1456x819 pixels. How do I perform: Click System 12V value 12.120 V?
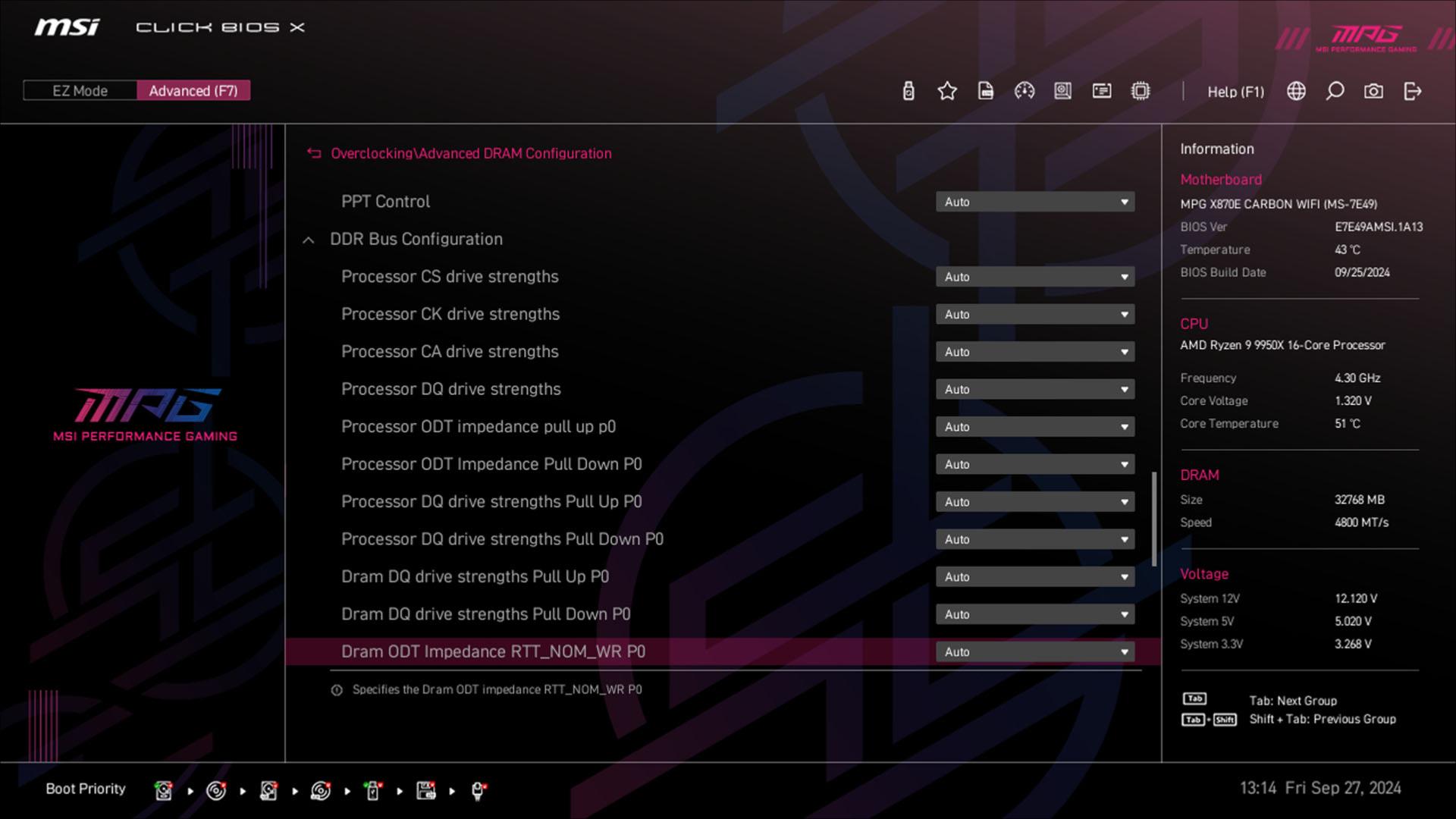[x=1356, y=598]
